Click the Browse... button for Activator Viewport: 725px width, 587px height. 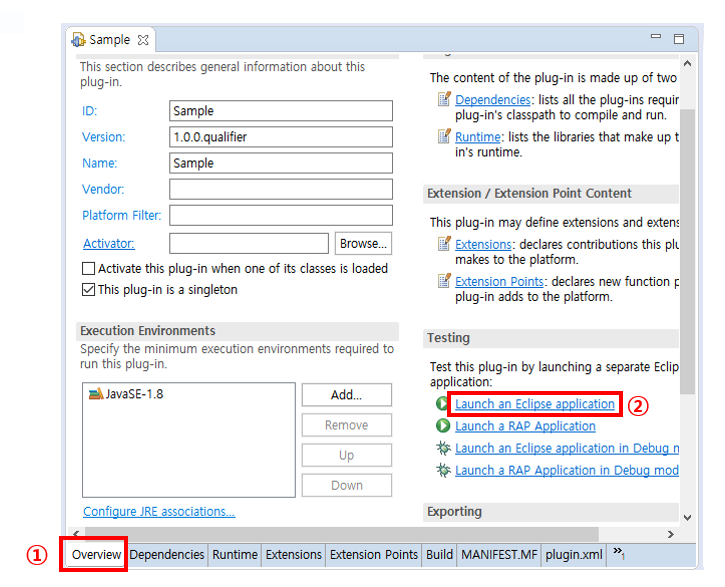click(363, 244)
